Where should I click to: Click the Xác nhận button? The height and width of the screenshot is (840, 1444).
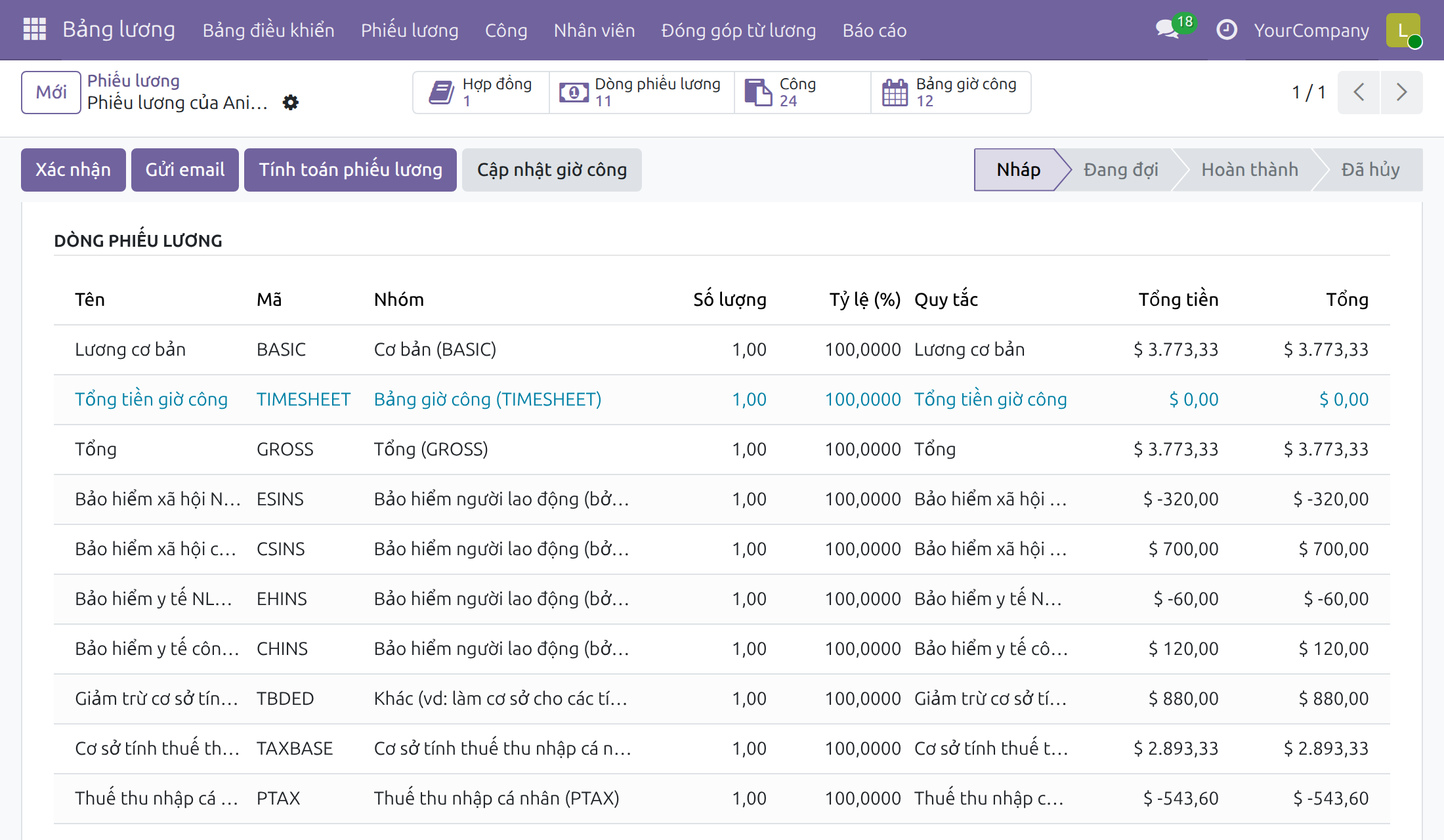pyautogui.click(x=73, y=170)
